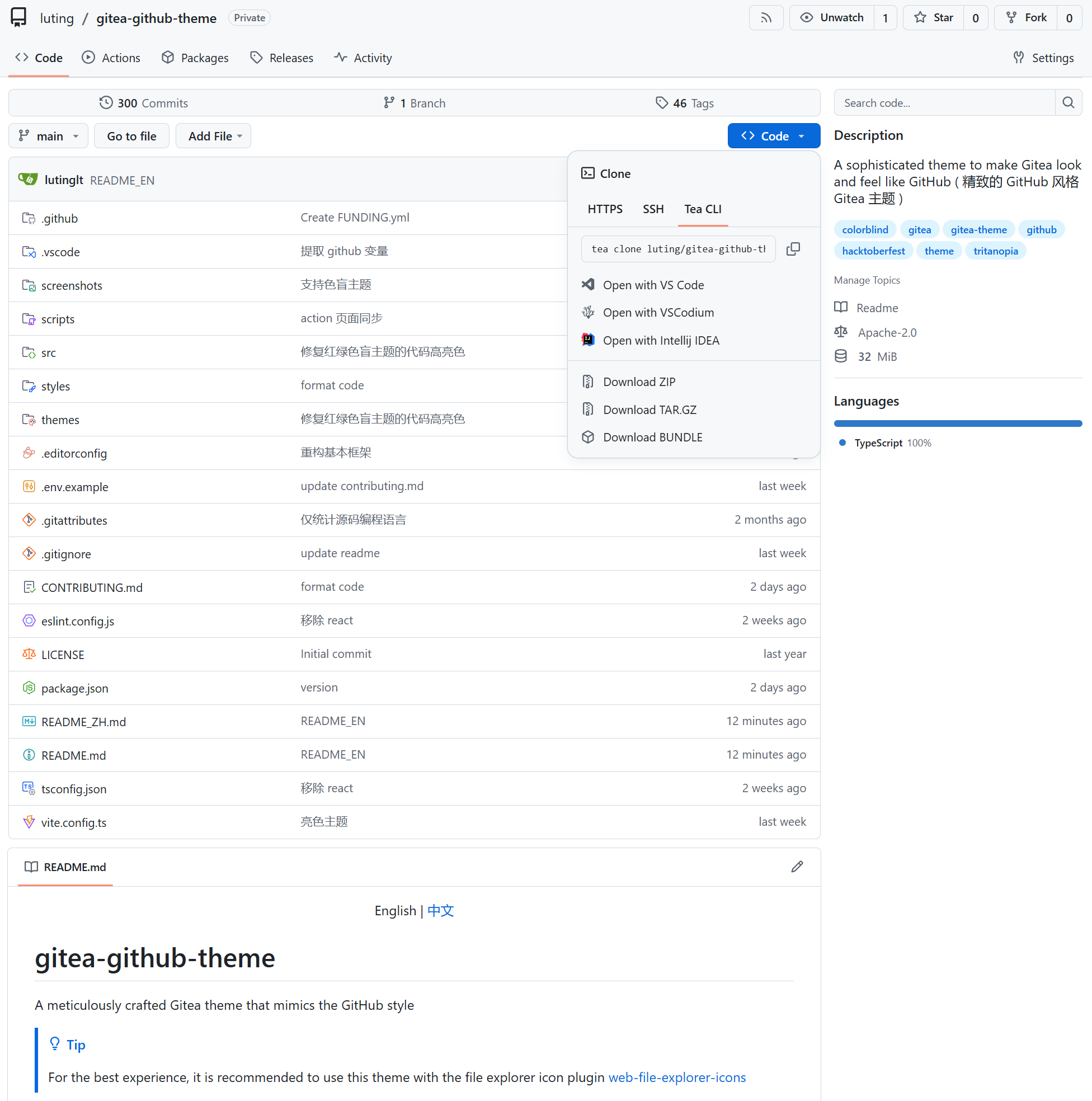
Task: Switch clone method to SSH
Action: click(653, 209)
